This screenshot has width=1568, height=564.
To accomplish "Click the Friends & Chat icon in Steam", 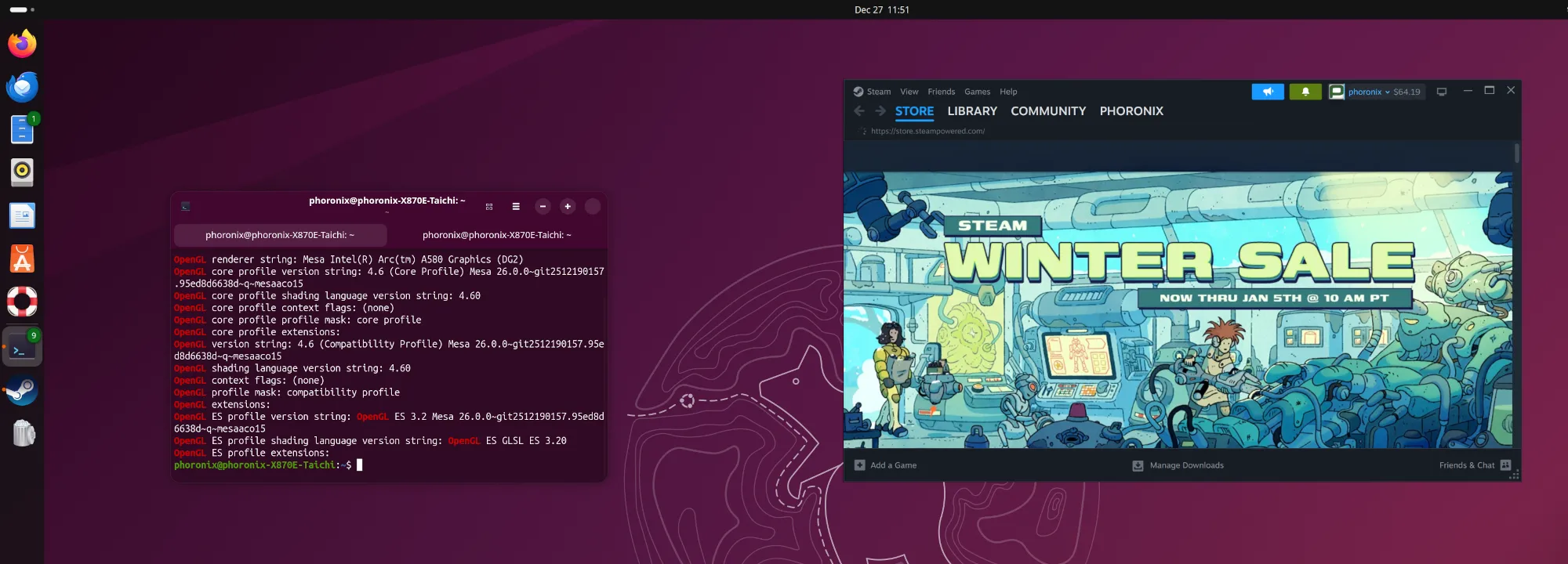I will click(1505, 465).
